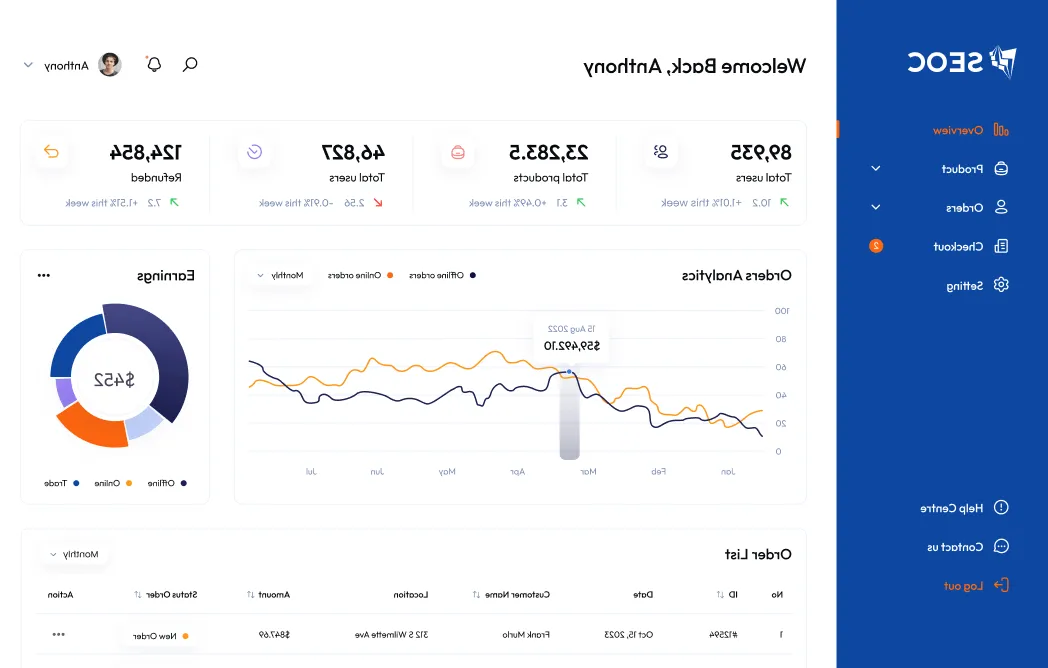Open the Order List Monthly dropdown

76,554
